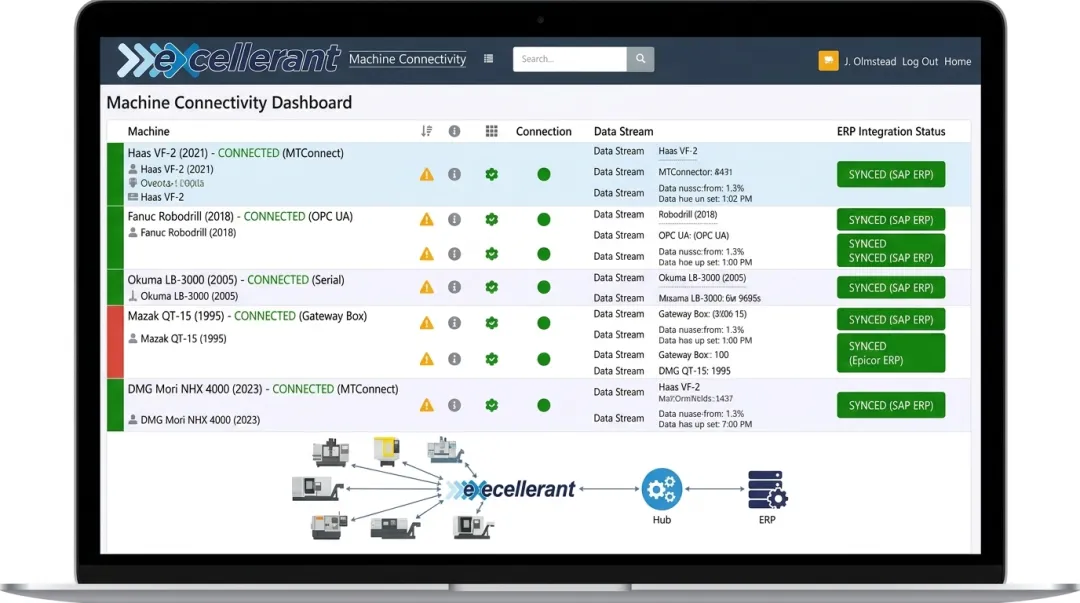
Task: Click the Excellerant logo in header
Action: click(228, 59)
